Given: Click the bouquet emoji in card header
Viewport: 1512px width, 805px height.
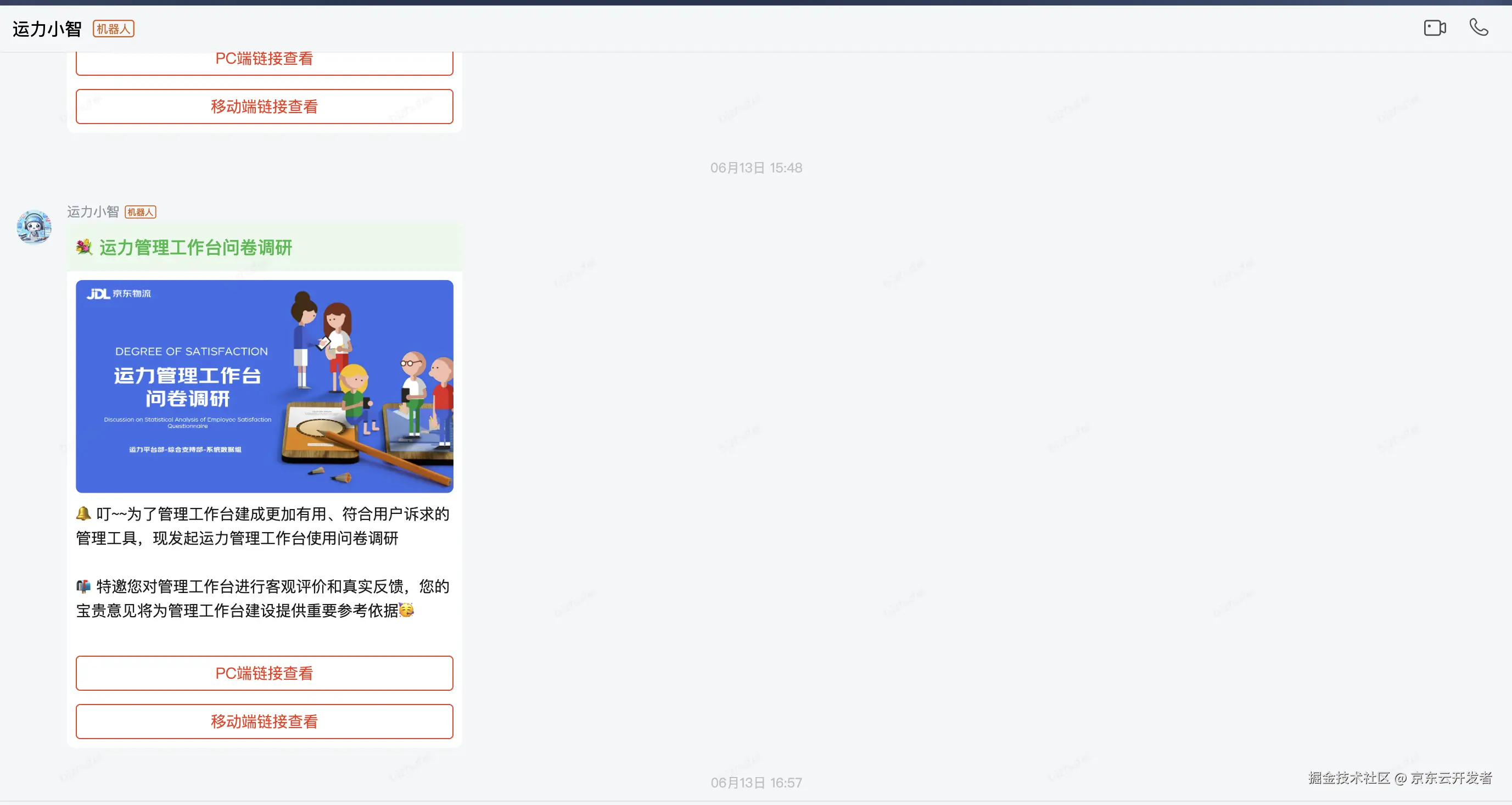Looking at the screenshot, I should 85,247.
